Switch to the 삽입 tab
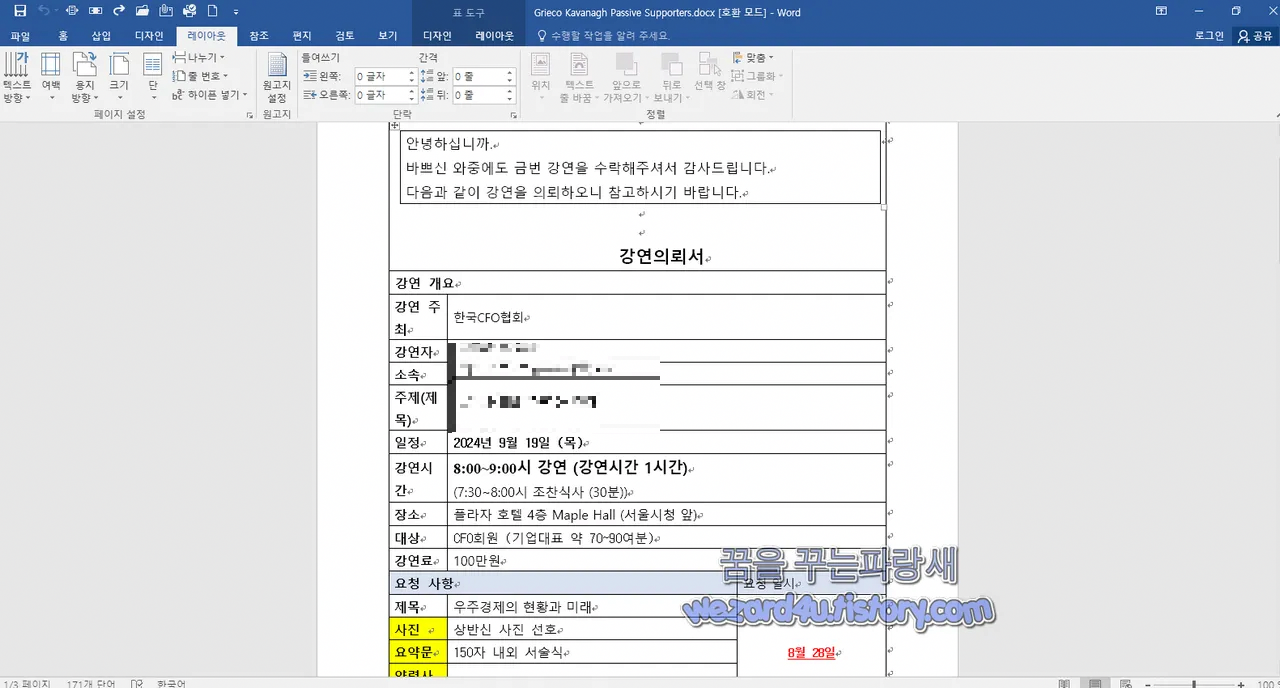The image size is (1280, 688). point(101,36)
